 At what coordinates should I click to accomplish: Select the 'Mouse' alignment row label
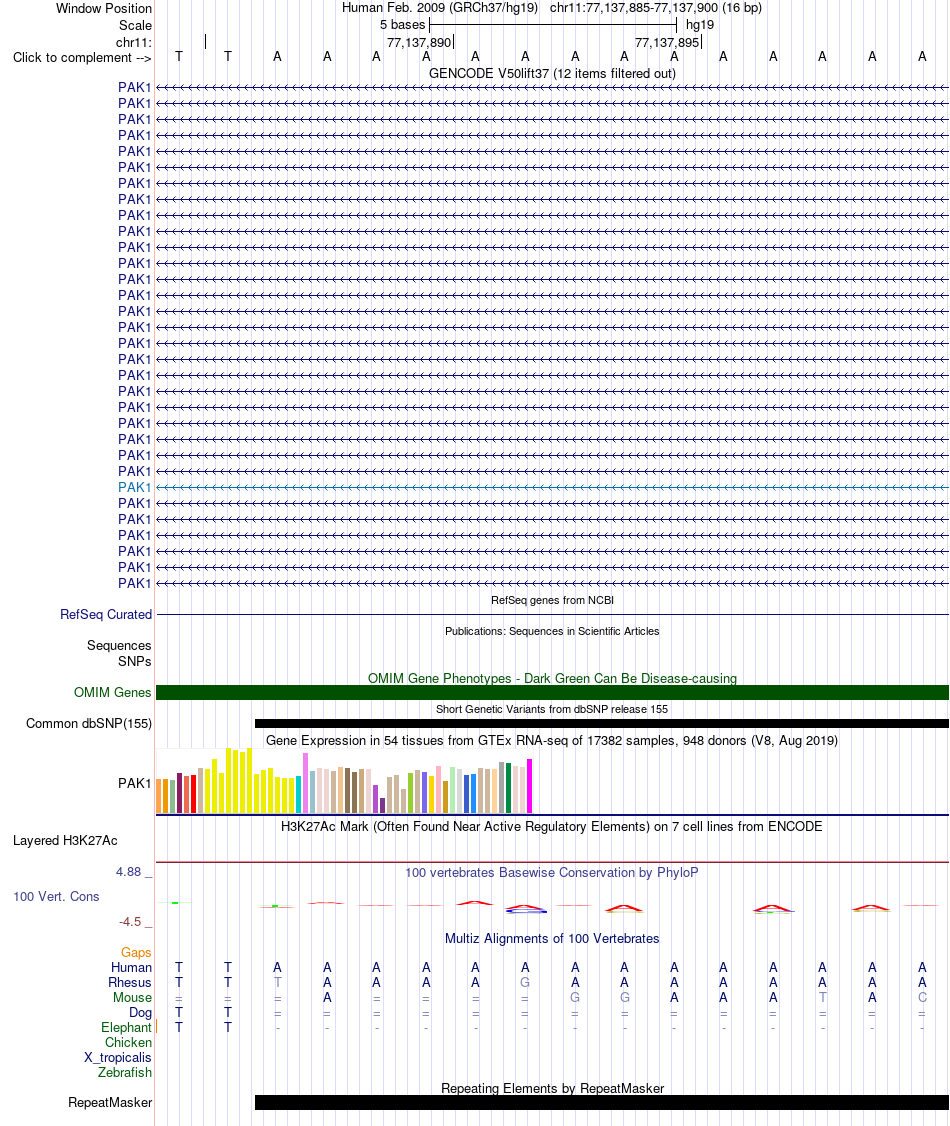tap(132, 997)
